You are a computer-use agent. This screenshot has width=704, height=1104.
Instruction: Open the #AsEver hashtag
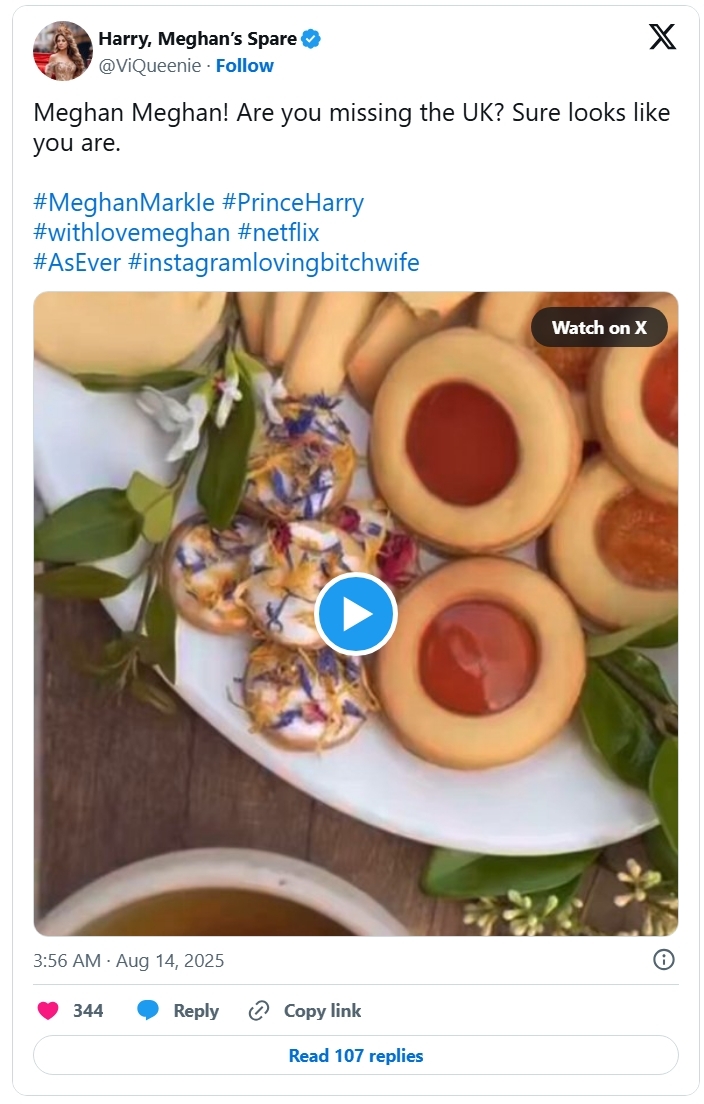click(77, 263)
